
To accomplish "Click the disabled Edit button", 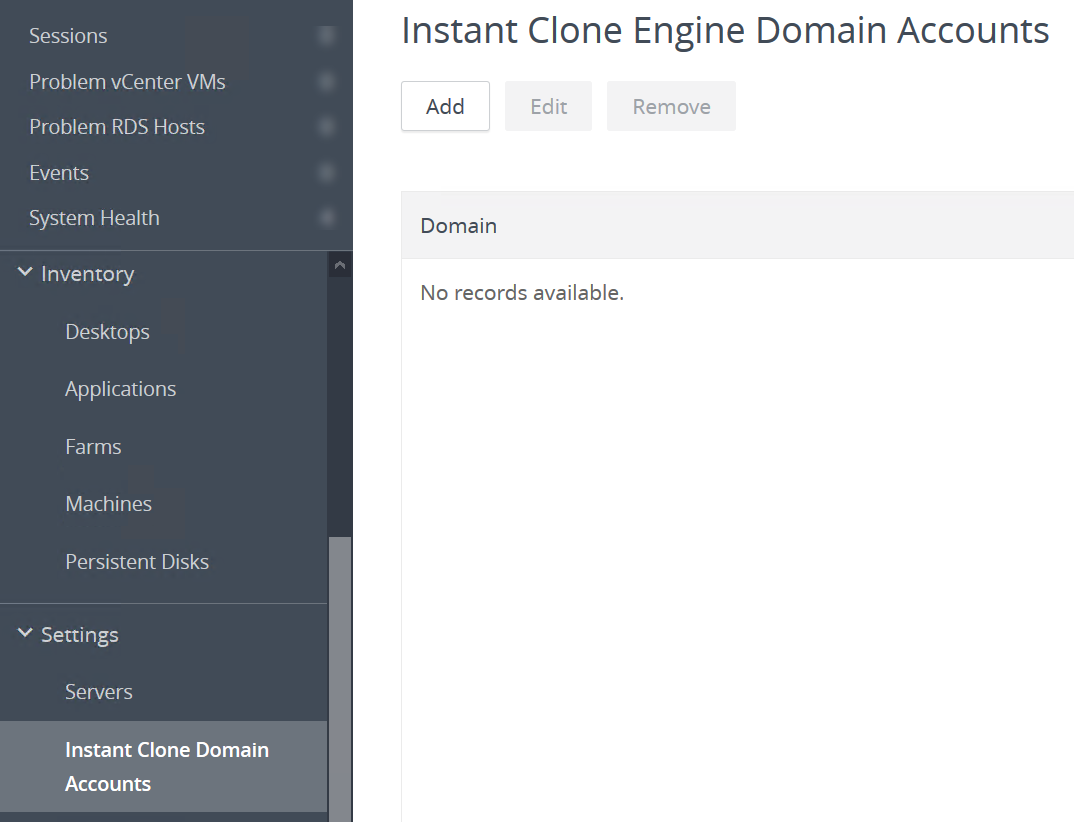I will [548, 105].
